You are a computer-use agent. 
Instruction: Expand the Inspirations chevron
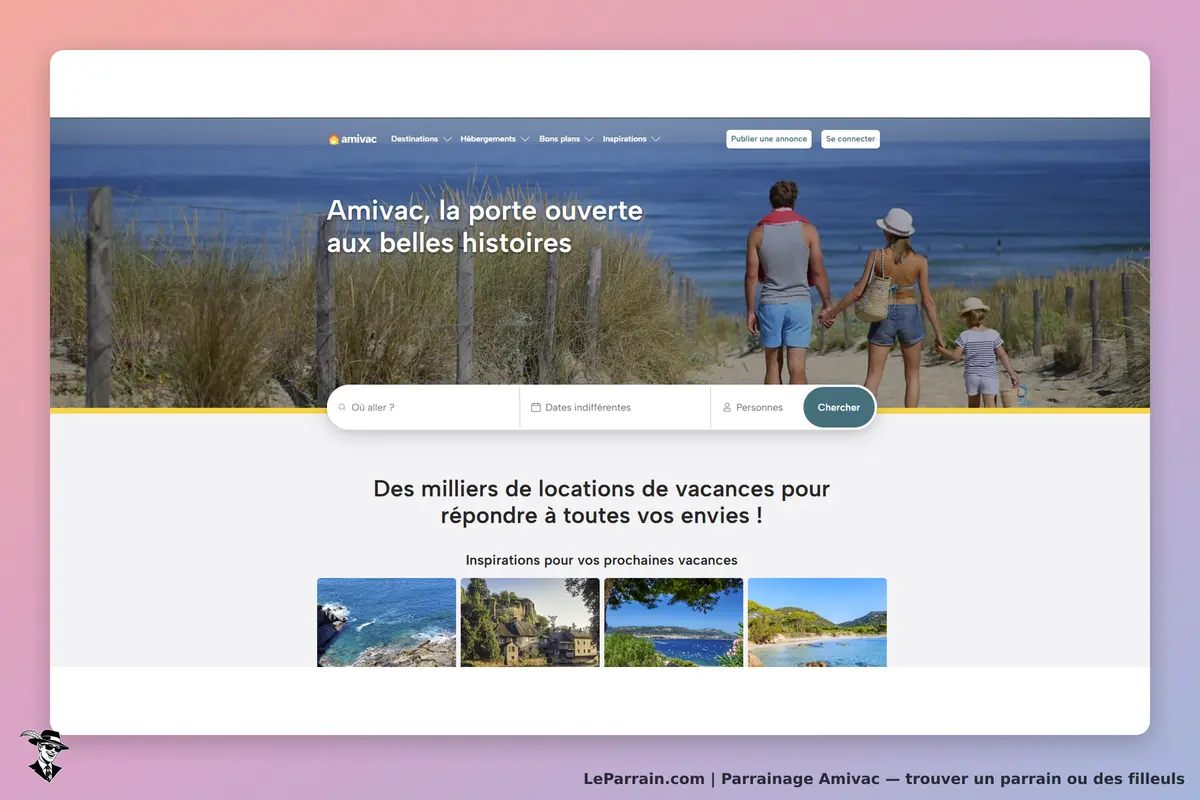pyautogui.click(x=655, y=139)
